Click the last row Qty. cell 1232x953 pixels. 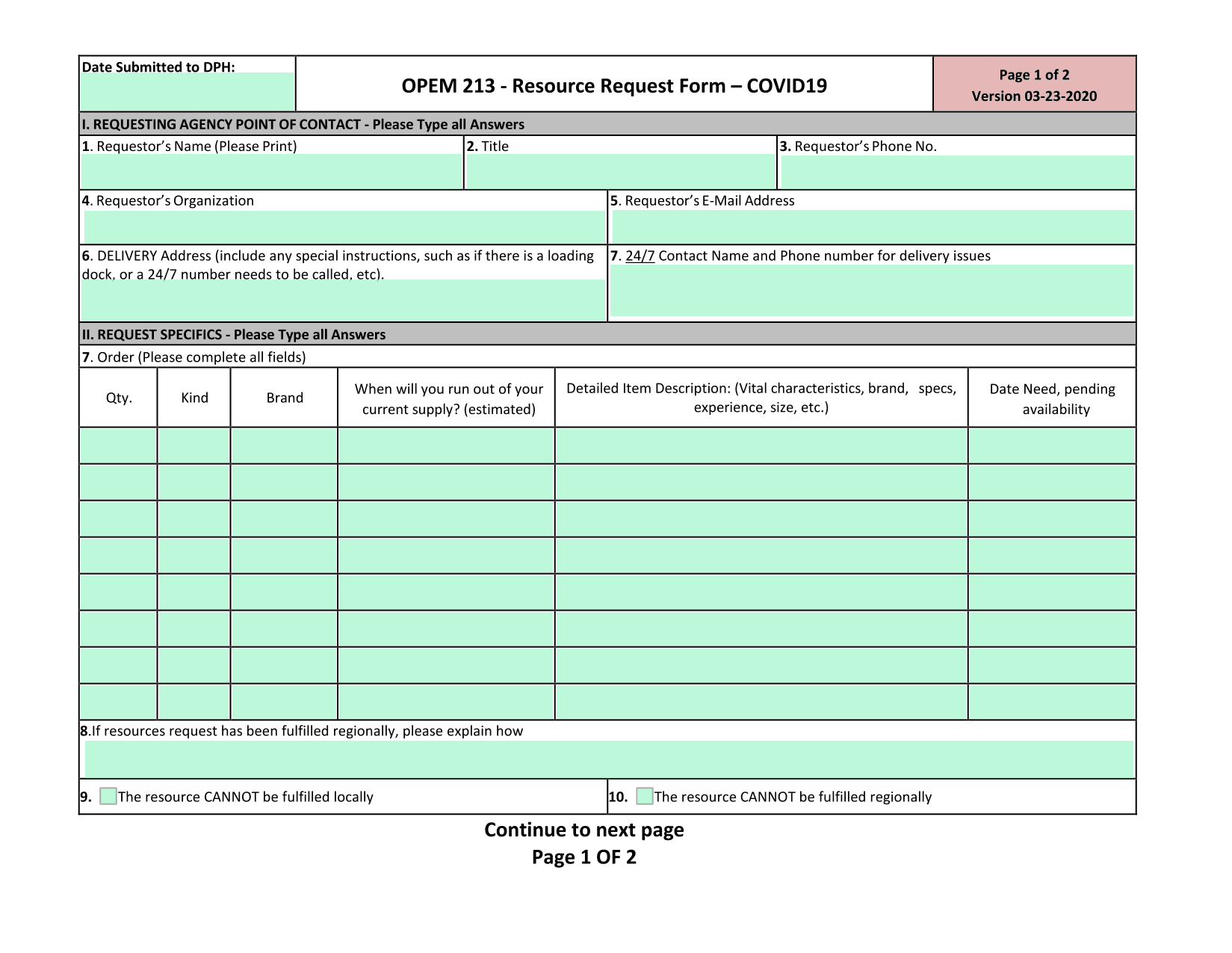tap(118, 702)
